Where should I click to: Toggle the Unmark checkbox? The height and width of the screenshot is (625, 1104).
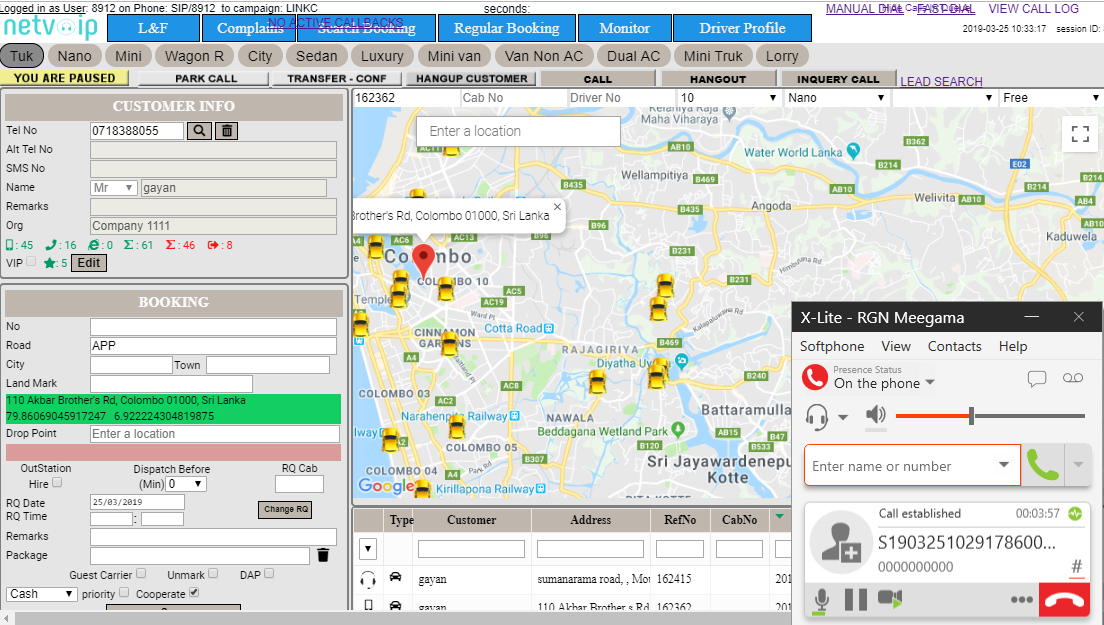[213, 574]
